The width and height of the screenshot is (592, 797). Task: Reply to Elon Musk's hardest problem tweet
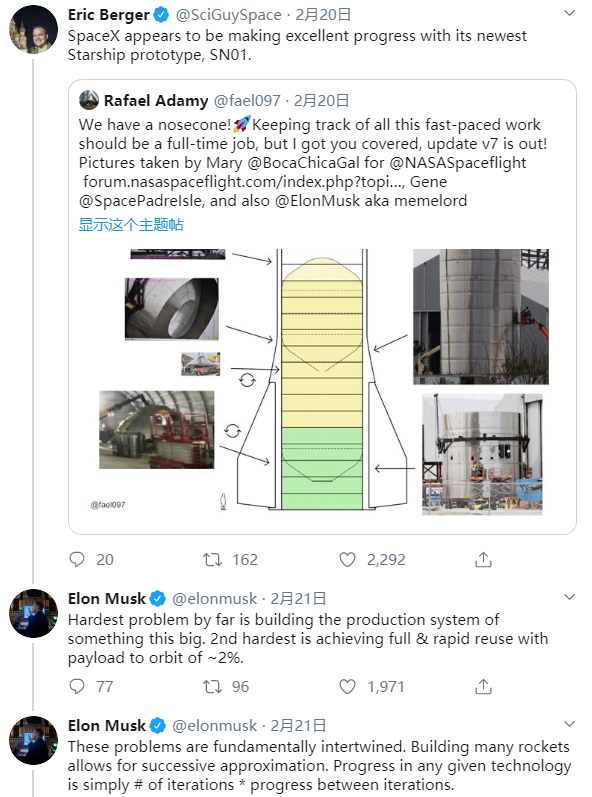pyautogui.click(x=77, y=687)
